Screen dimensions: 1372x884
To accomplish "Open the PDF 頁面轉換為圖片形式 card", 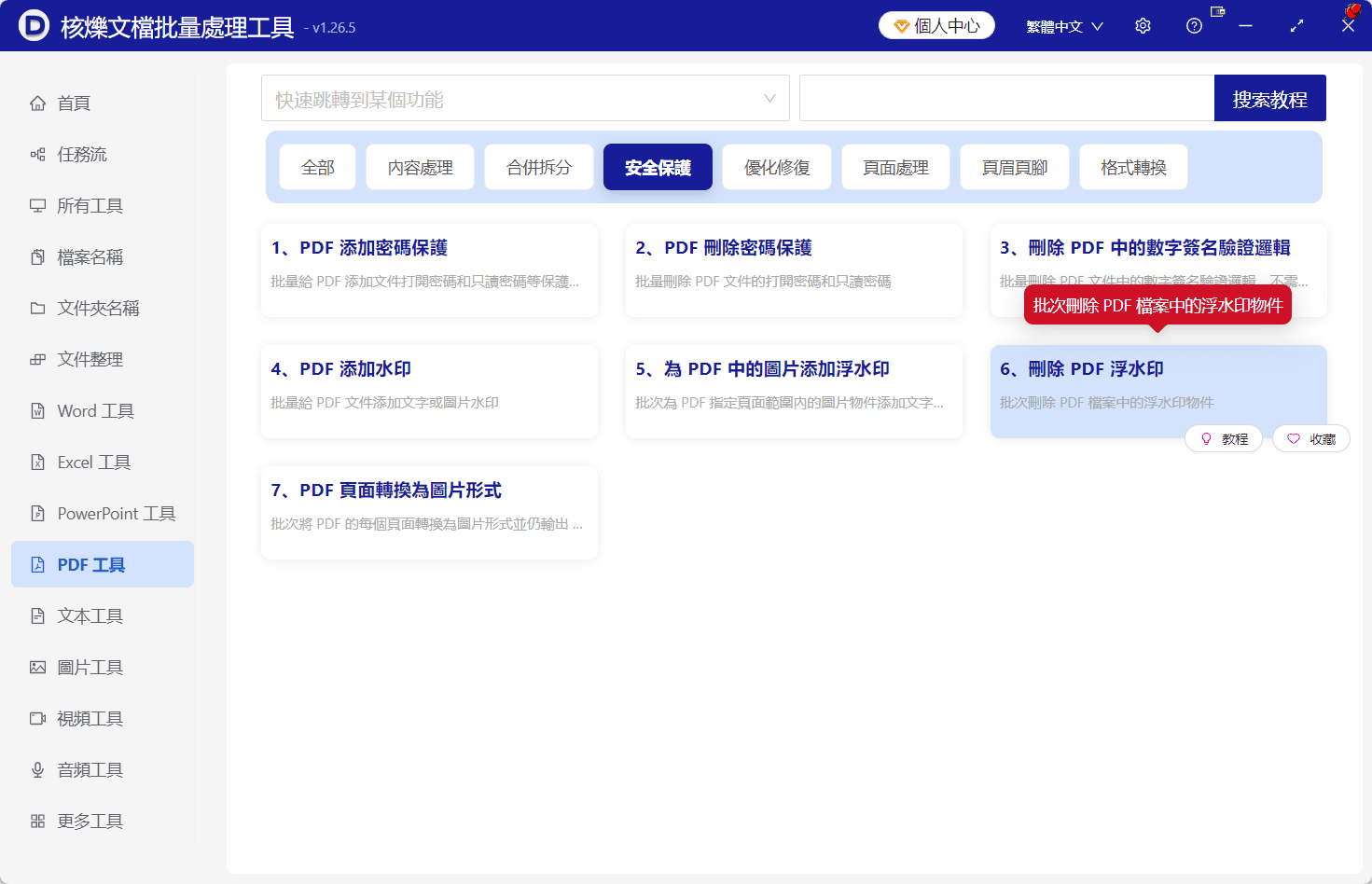I will (429, 513).
